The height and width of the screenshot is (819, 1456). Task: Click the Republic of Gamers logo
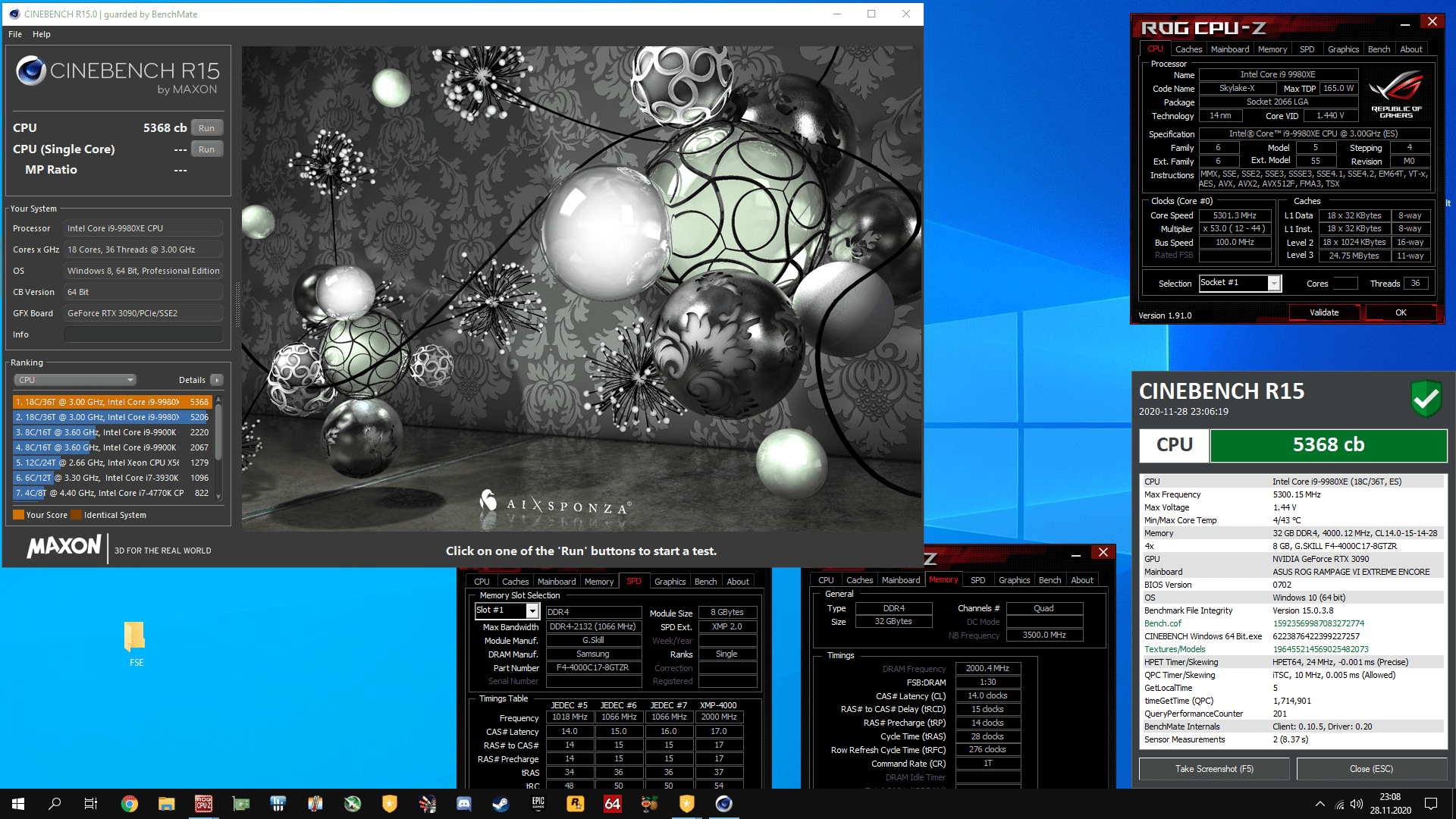1396,94
